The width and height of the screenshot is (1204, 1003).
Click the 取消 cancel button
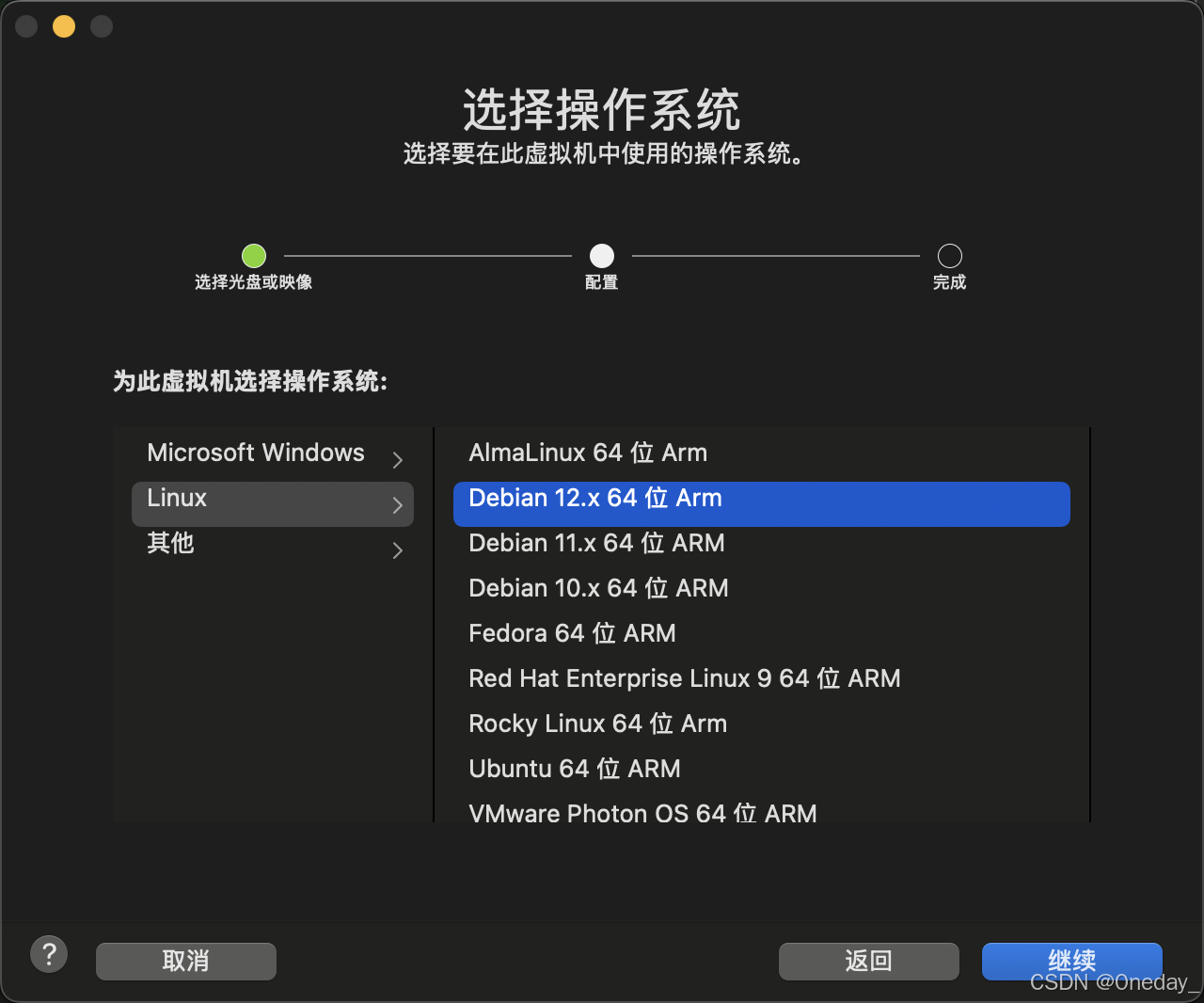coord(186,961)
